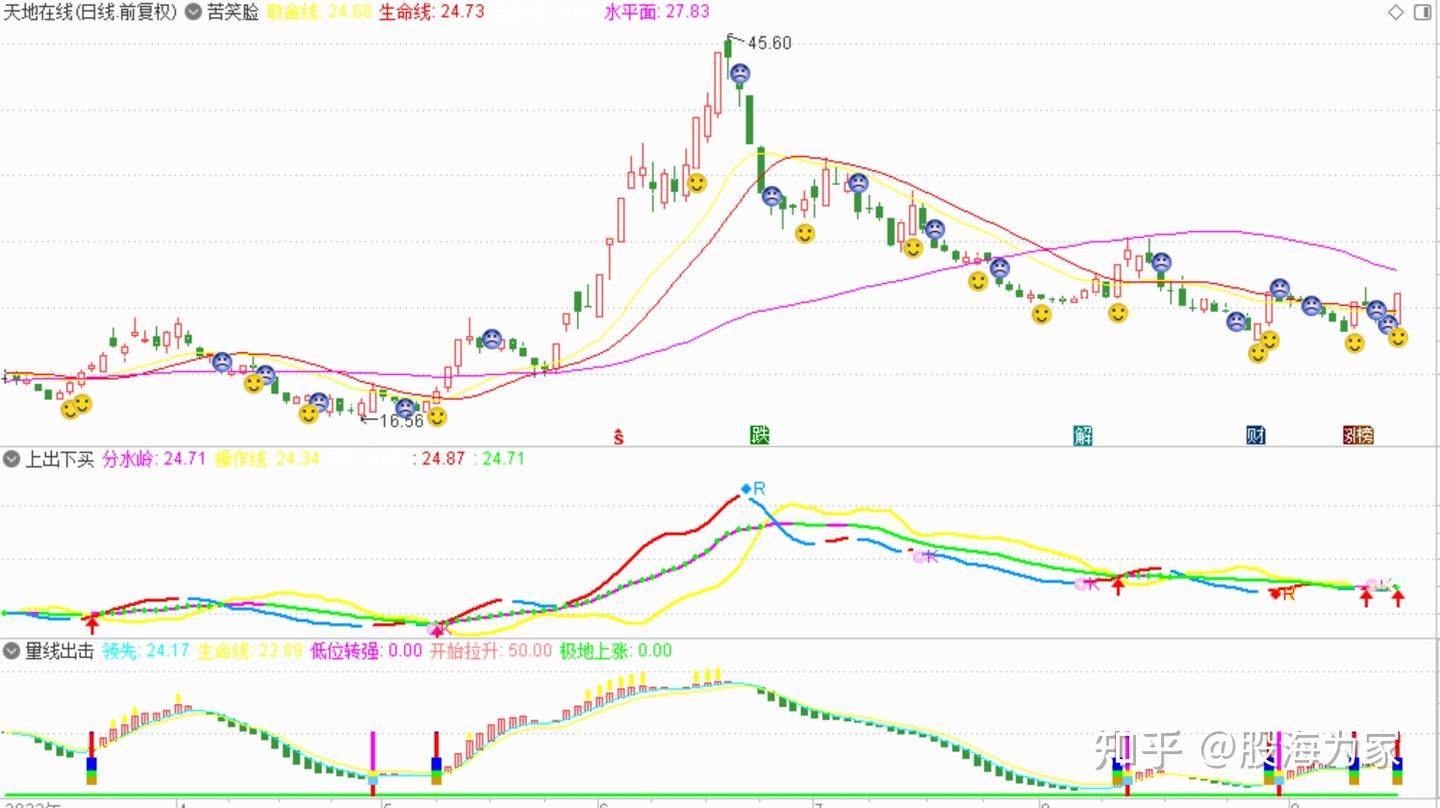
Task: Select the stock title 天地在线(日线.前复权)
Action: (x=91, y=12)
